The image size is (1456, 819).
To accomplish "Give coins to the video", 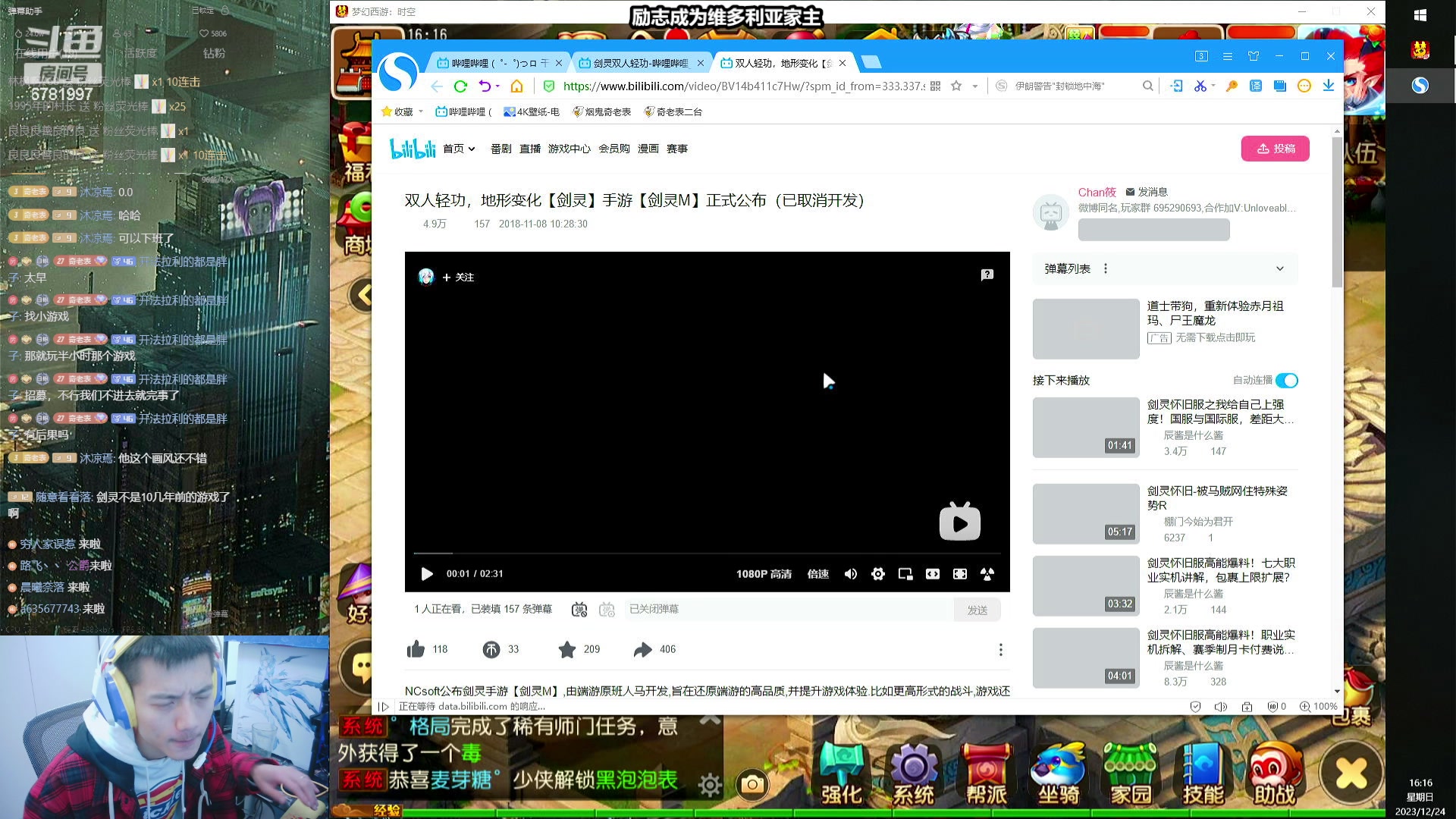I will [491, 649].
